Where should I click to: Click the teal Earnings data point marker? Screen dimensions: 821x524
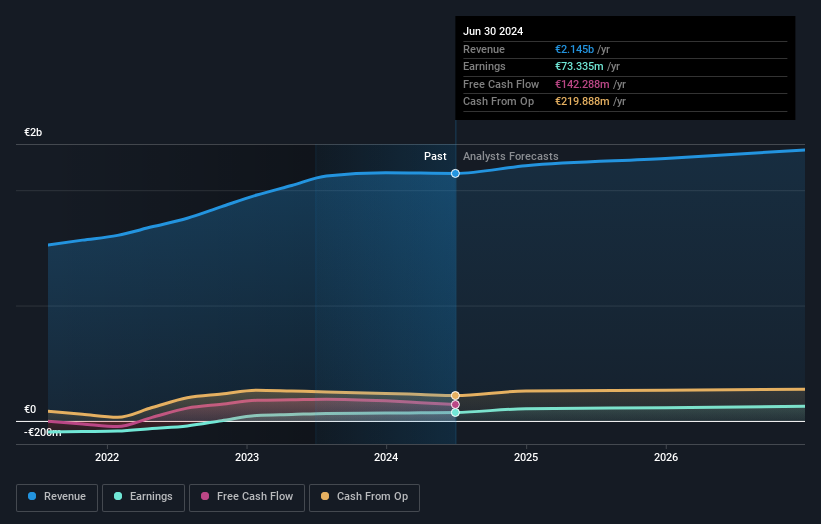click(456, 412)
